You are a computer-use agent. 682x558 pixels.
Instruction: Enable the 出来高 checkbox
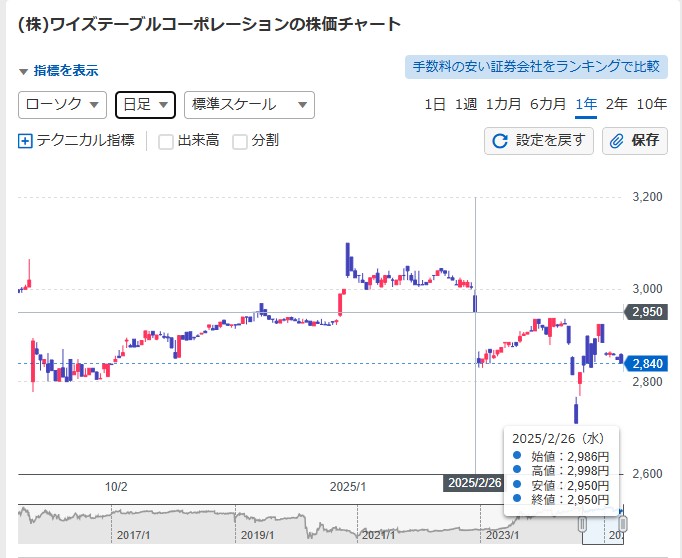coord(166,141)
